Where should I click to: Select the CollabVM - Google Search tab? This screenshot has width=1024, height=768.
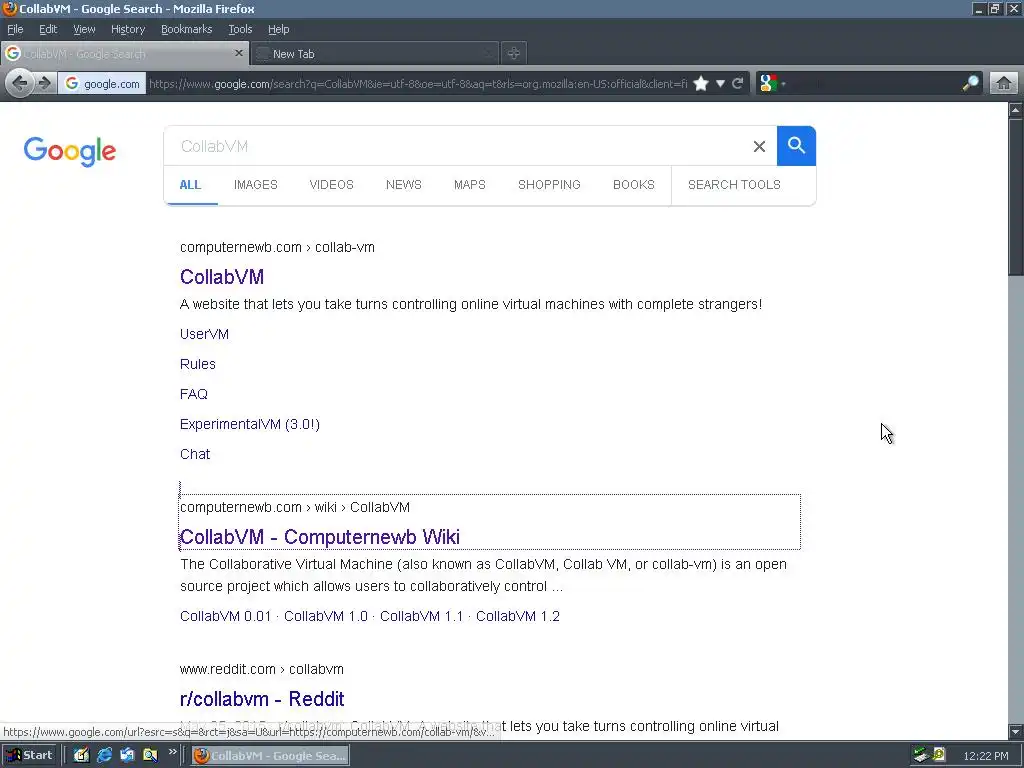(124, 54)
